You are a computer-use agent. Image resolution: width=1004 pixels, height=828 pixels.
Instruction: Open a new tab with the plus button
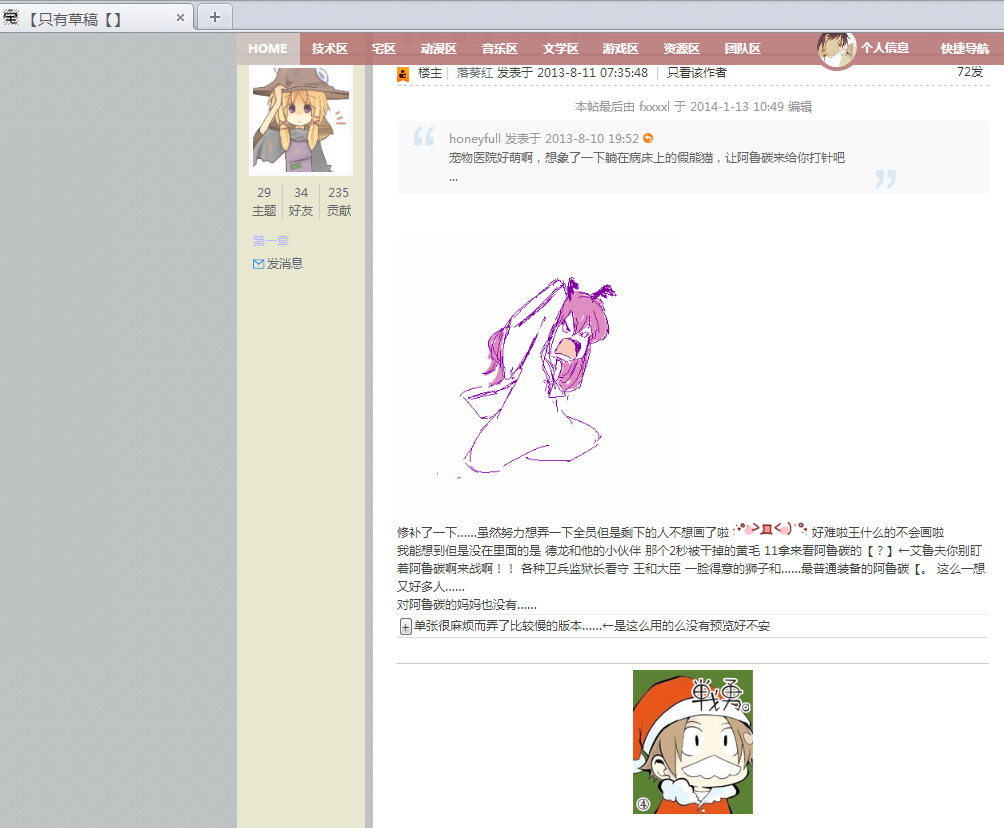(x=214, y=17)
